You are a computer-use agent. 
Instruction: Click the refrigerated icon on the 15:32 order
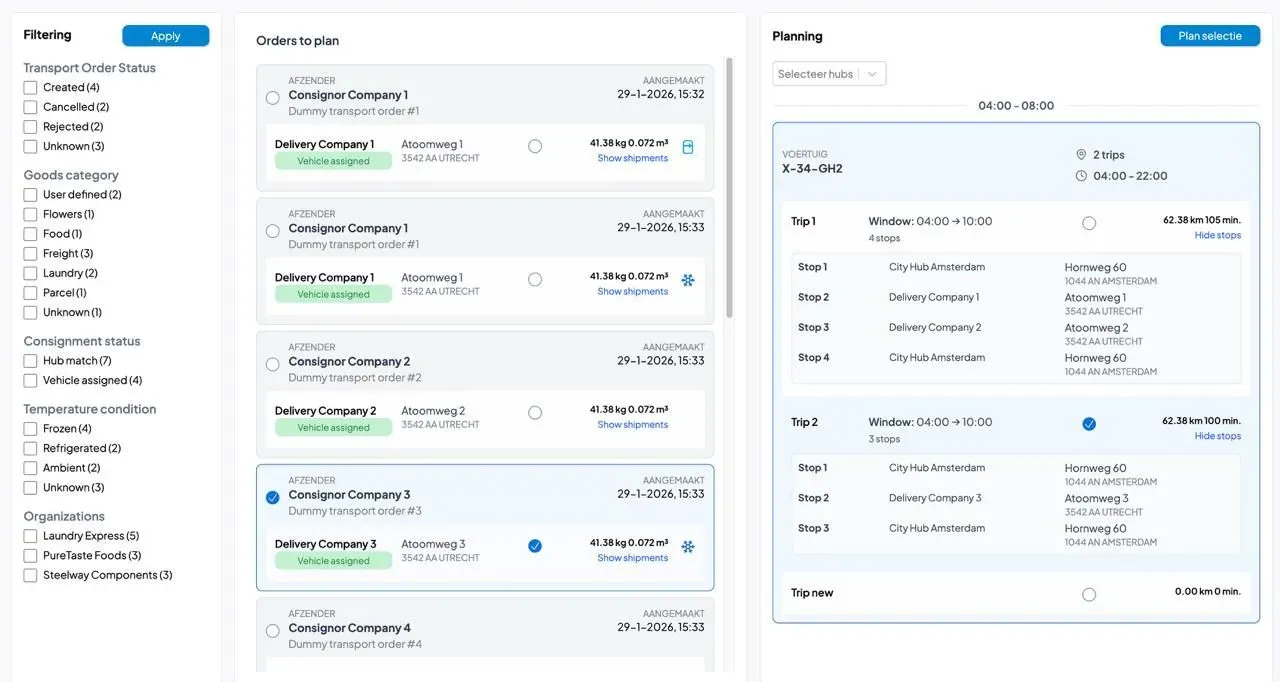click(688, 147)
